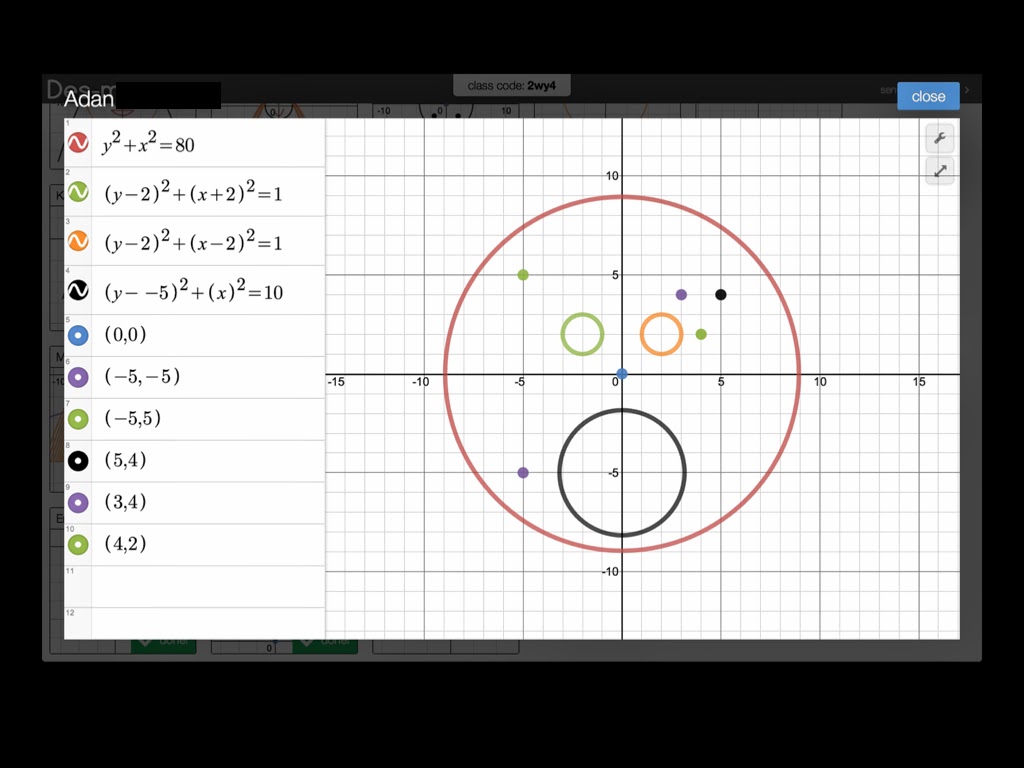
Task: Click the green circle icon beside (y−2)²+(x+2)²=1
Action: (x=78, y=192)
